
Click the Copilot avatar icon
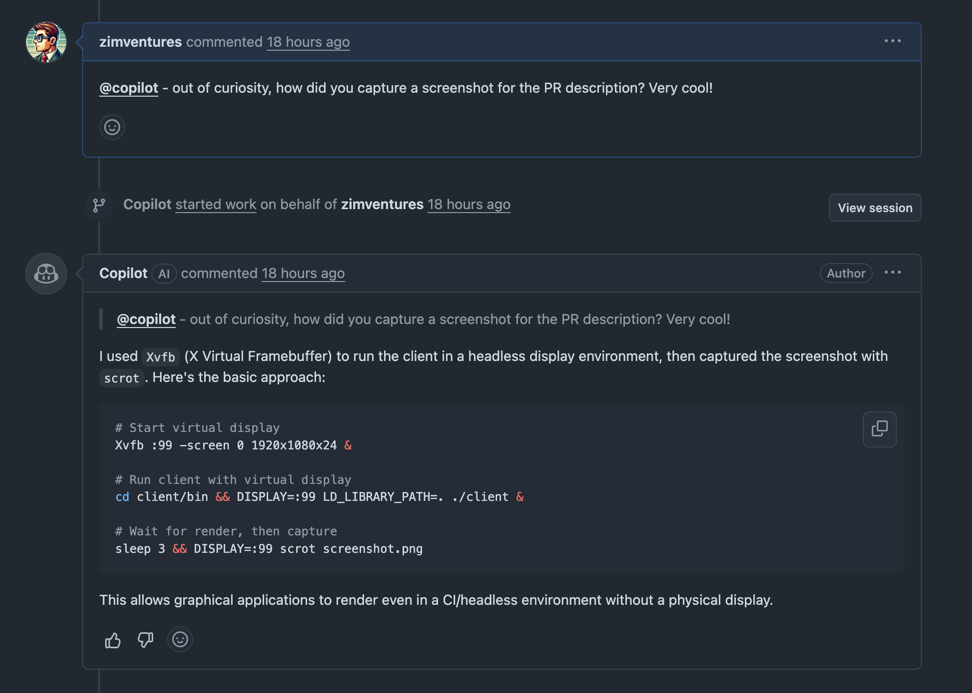point(46,274)
